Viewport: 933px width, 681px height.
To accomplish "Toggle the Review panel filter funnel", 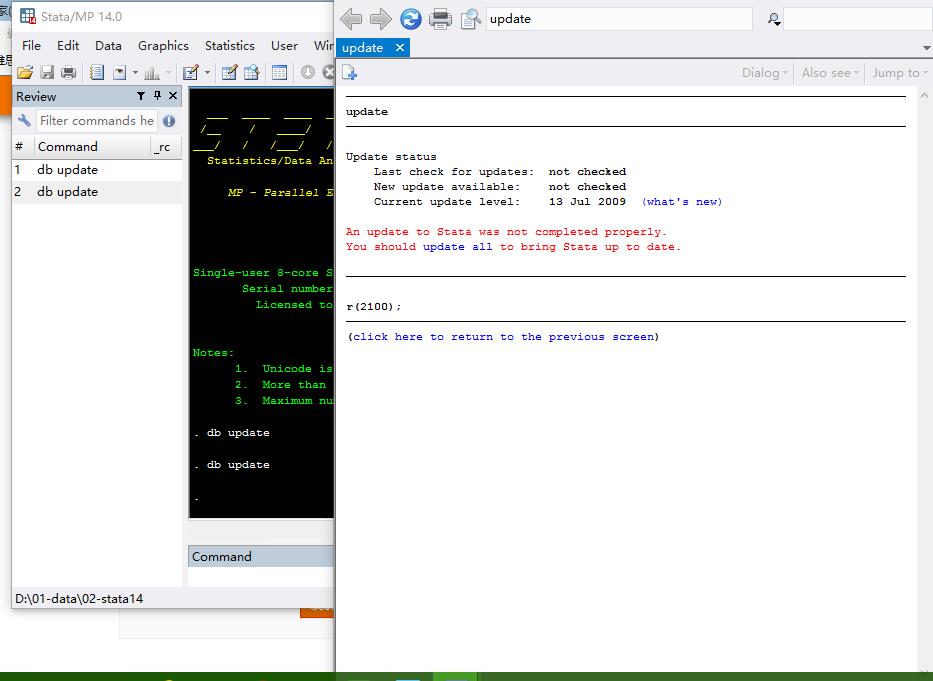I will (x=141, y=96).
